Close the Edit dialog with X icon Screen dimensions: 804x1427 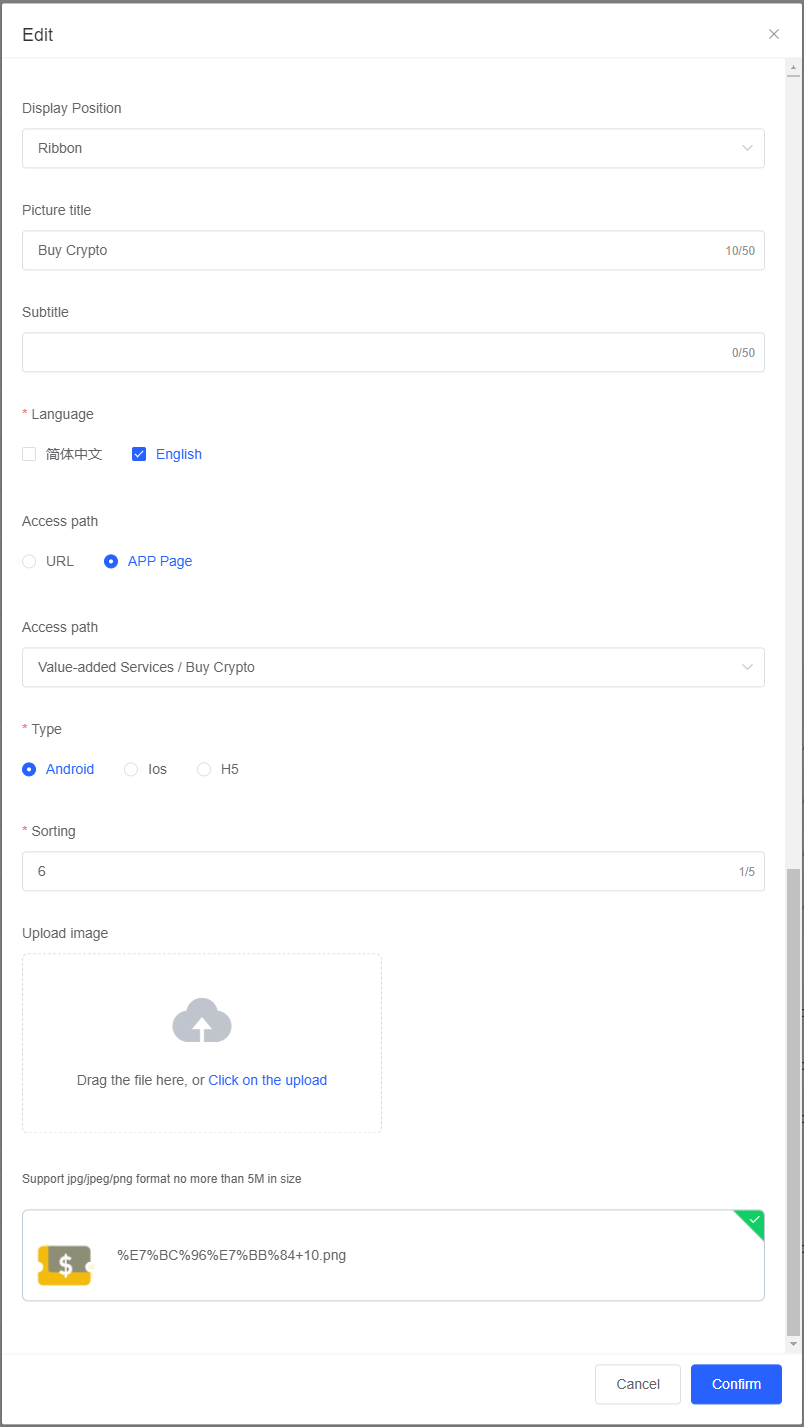773,34
